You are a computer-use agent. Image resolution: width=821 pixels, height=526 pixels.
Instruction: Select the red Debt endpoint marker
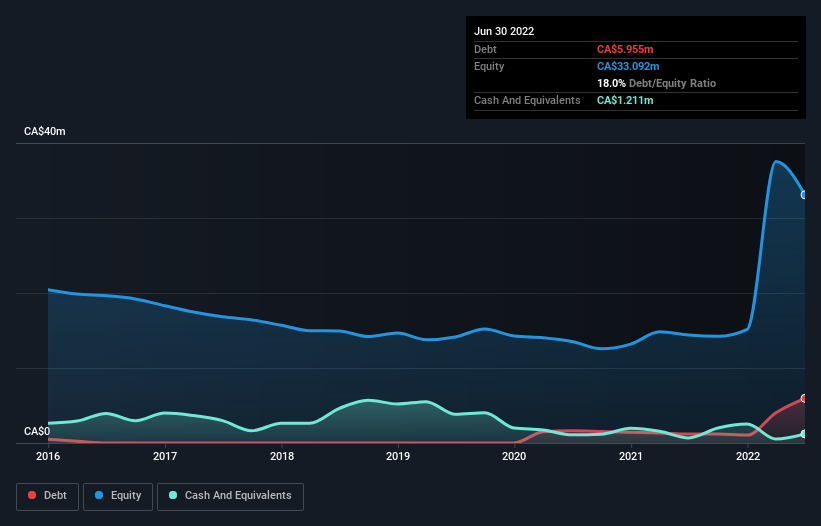[x=804, y=398]
